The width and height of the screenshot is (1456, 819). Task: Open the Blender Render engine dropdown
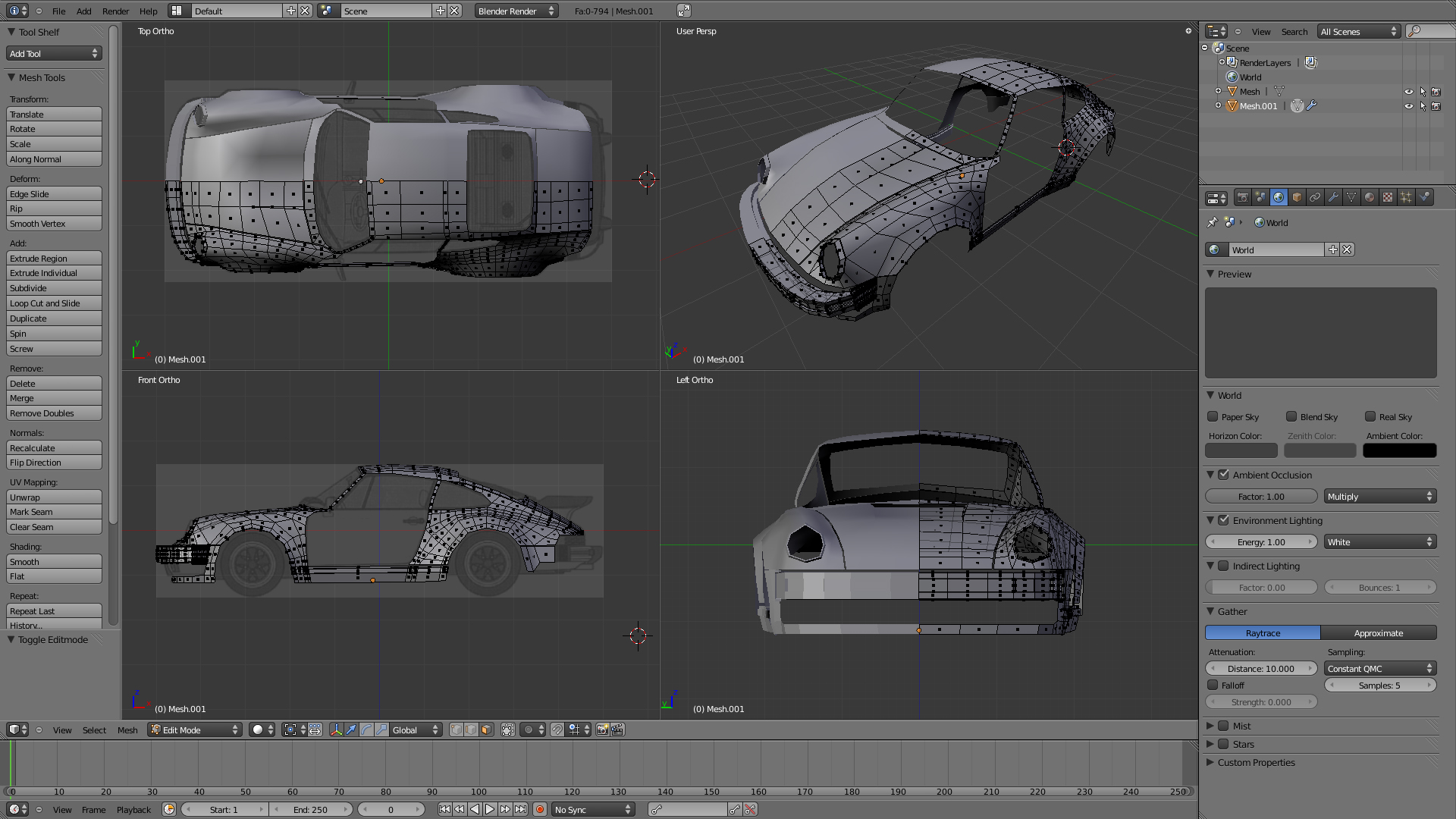tap(516, 11)
